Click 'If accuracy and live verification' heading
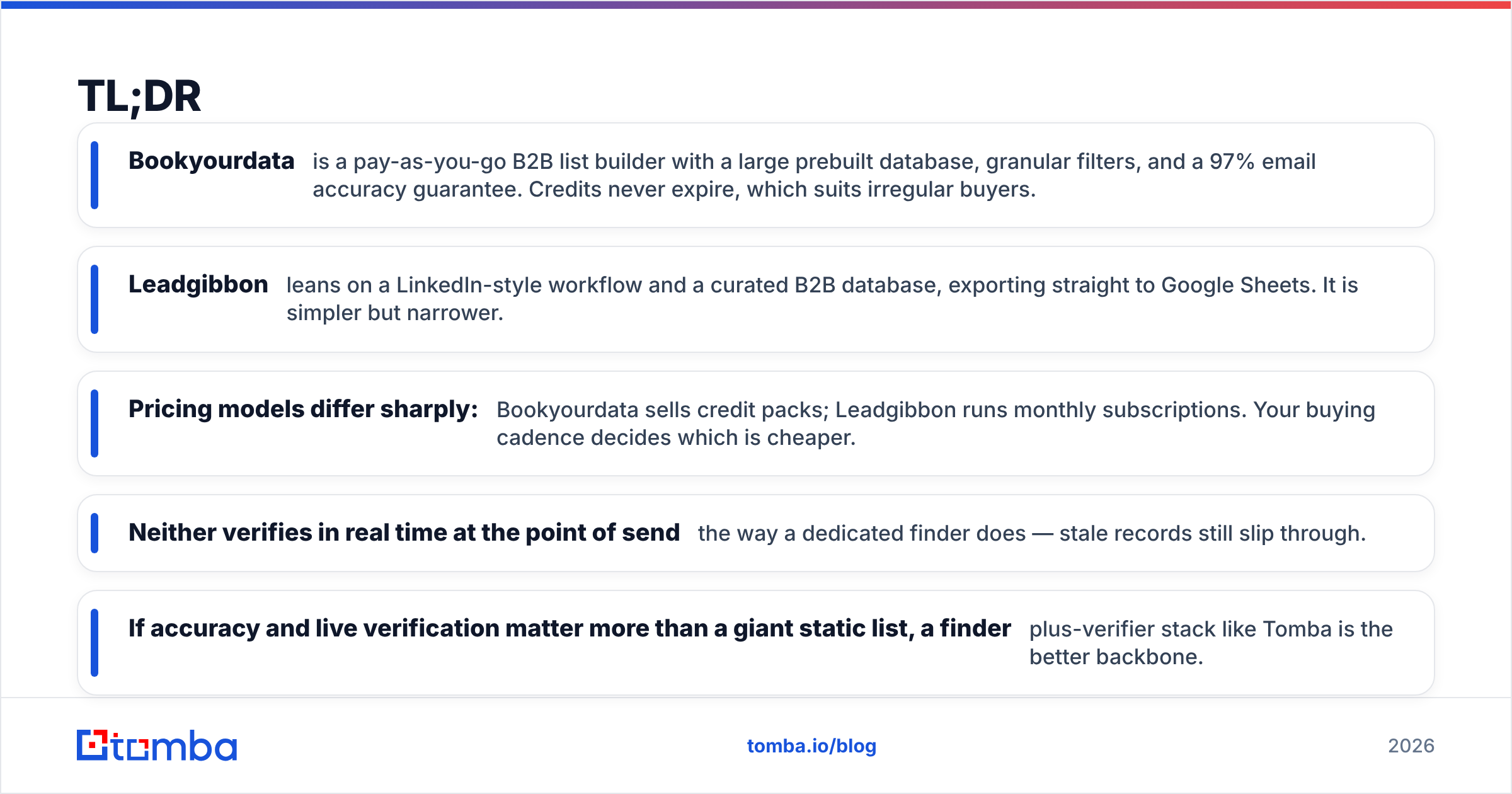This screenshot has width=1512, height=794. pos(570,628)
